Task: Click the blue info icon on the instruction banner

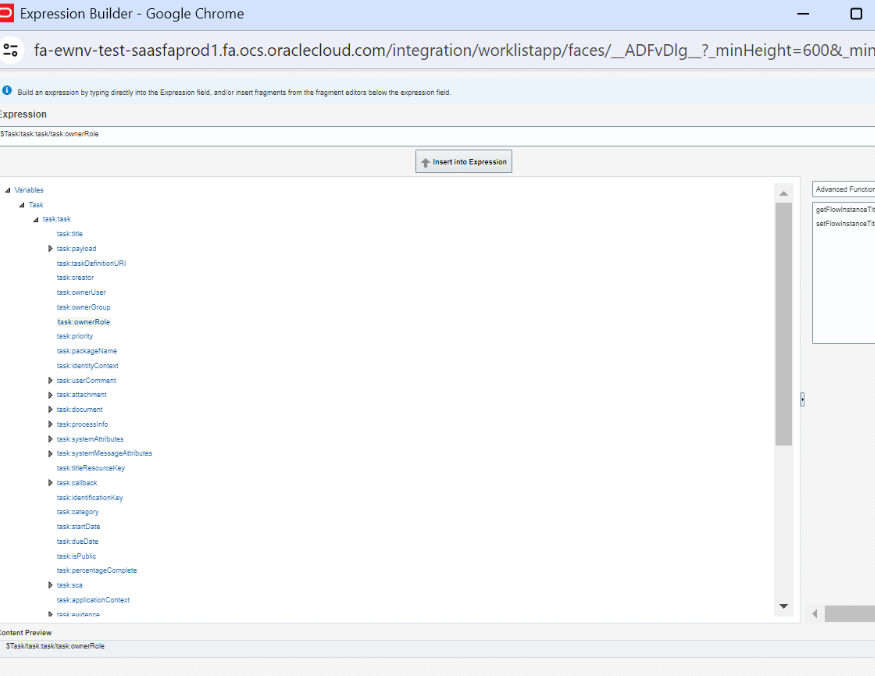Action: tap(8, 91)
